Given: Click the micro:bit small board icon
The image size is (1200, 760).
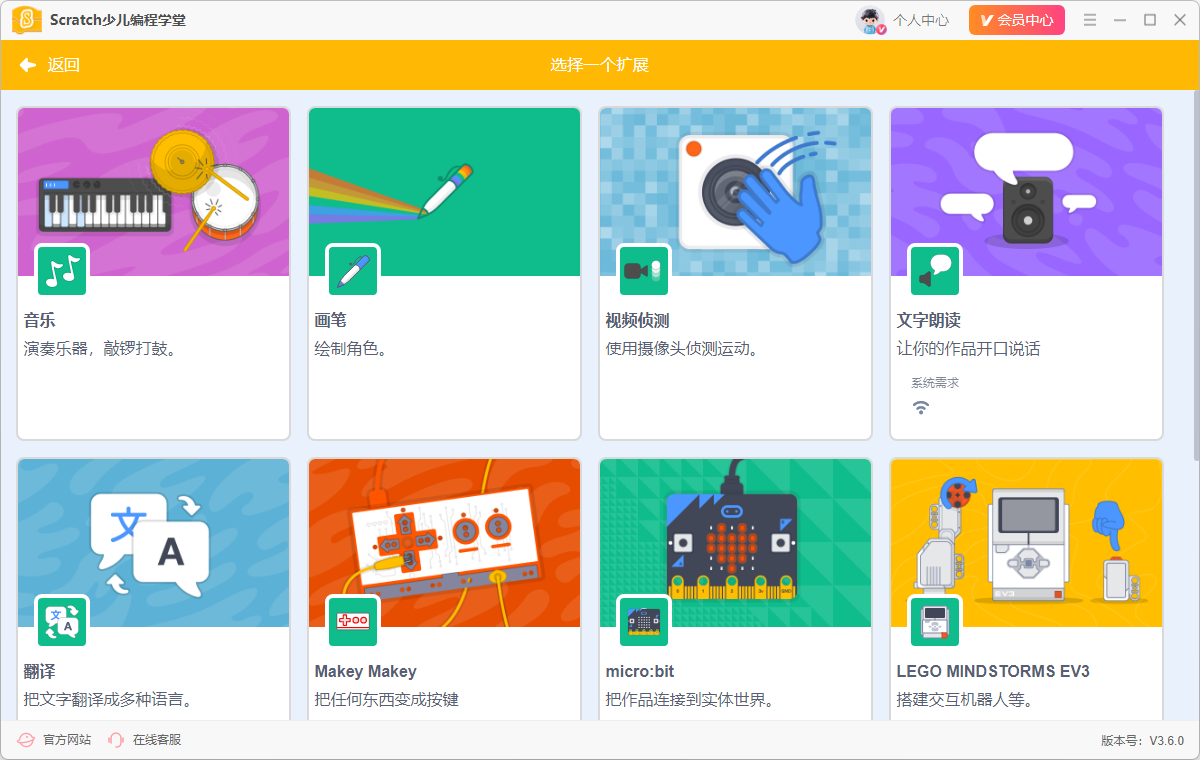Looking at the screenshot, I should (644, 621).
